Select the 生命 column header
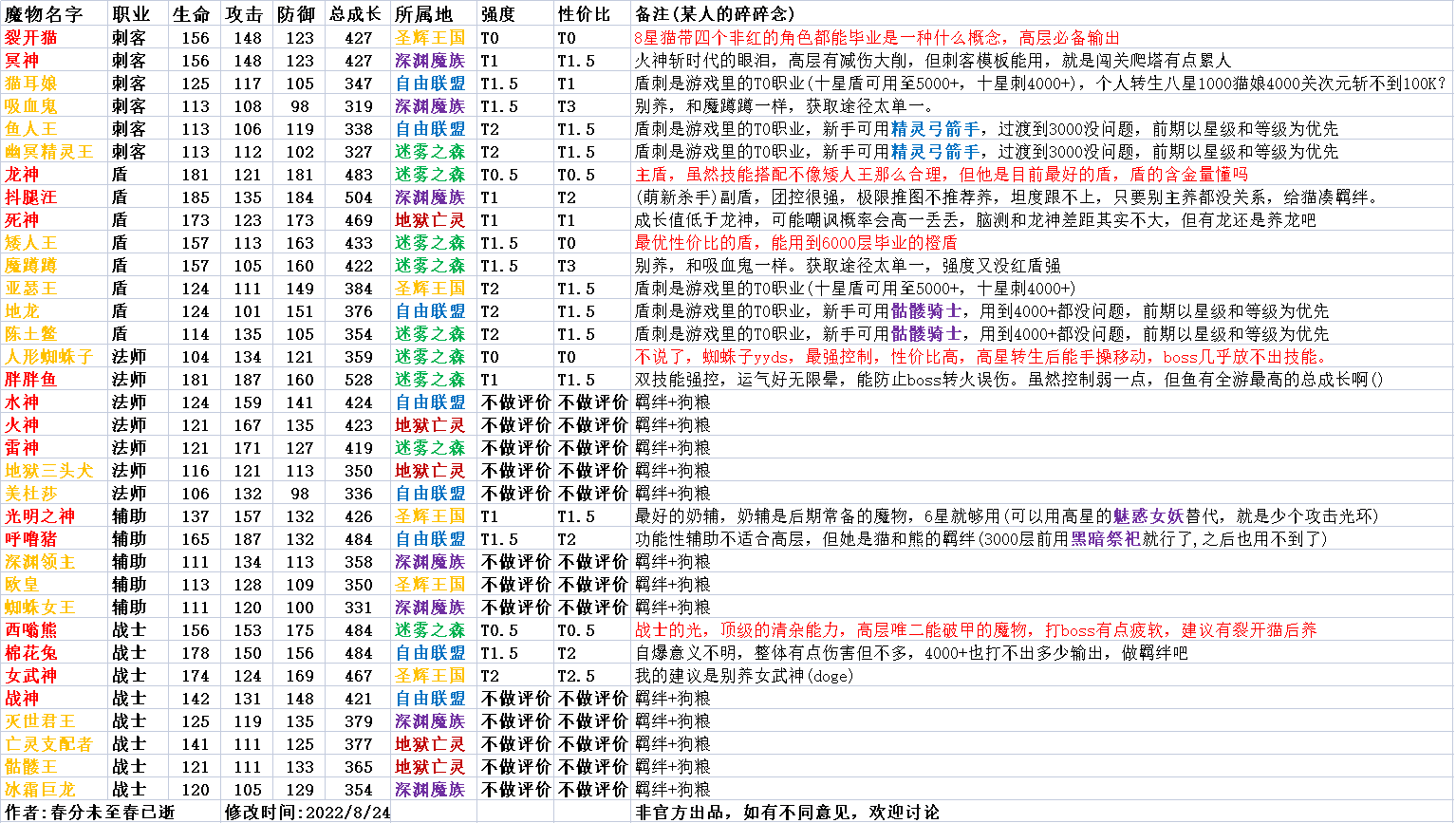 (x=192, y=14)
